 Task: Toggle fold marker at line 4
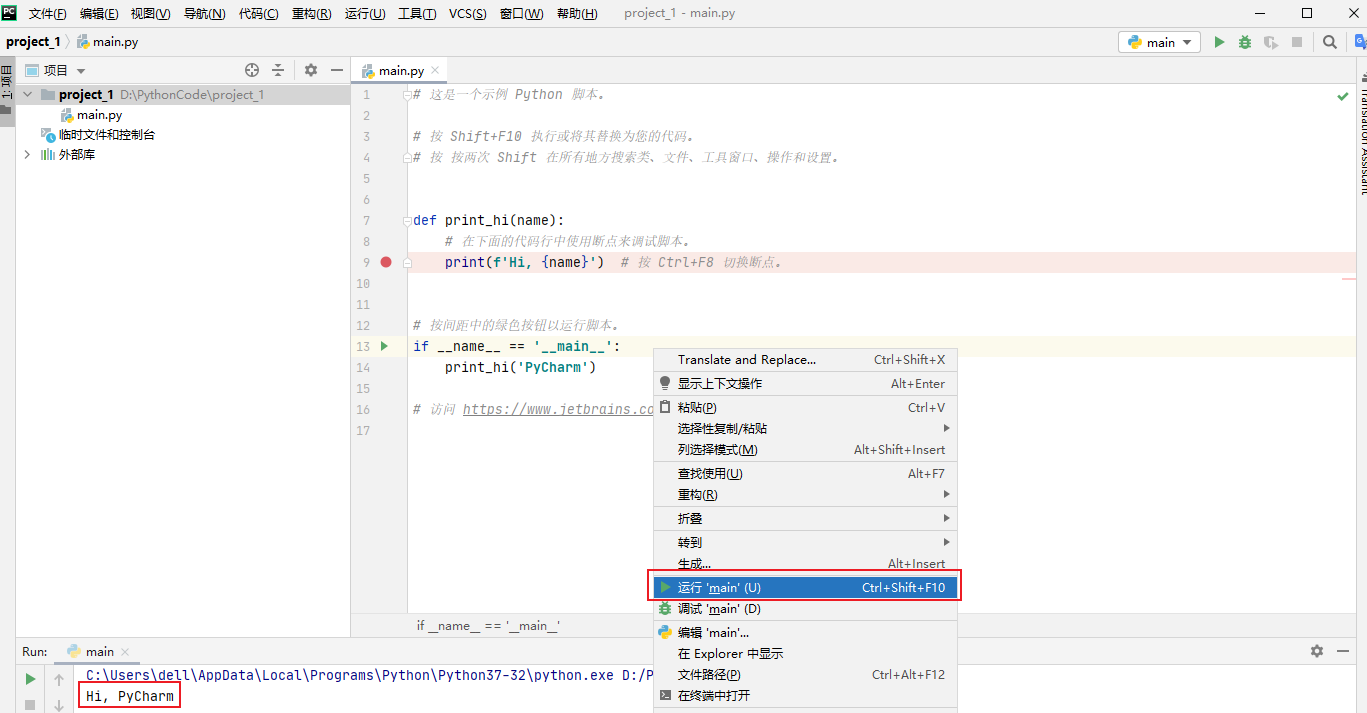coord(407,158)
